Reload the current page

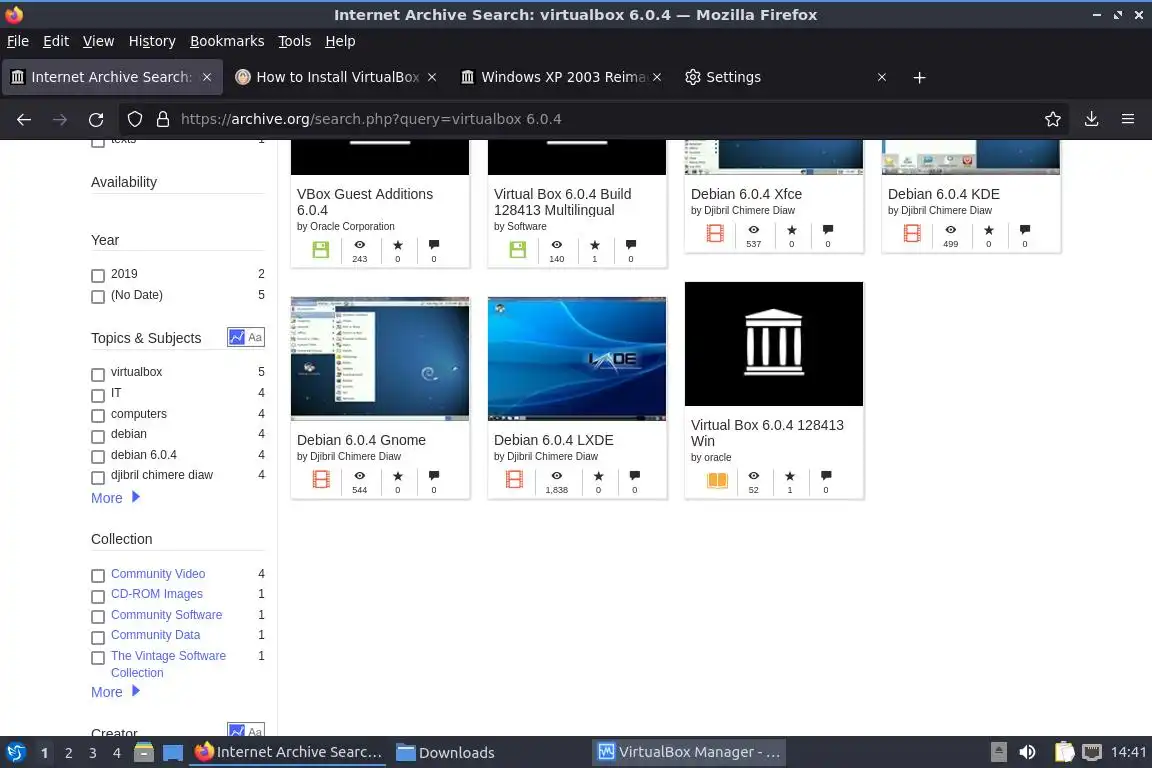(x=96, y=119)
